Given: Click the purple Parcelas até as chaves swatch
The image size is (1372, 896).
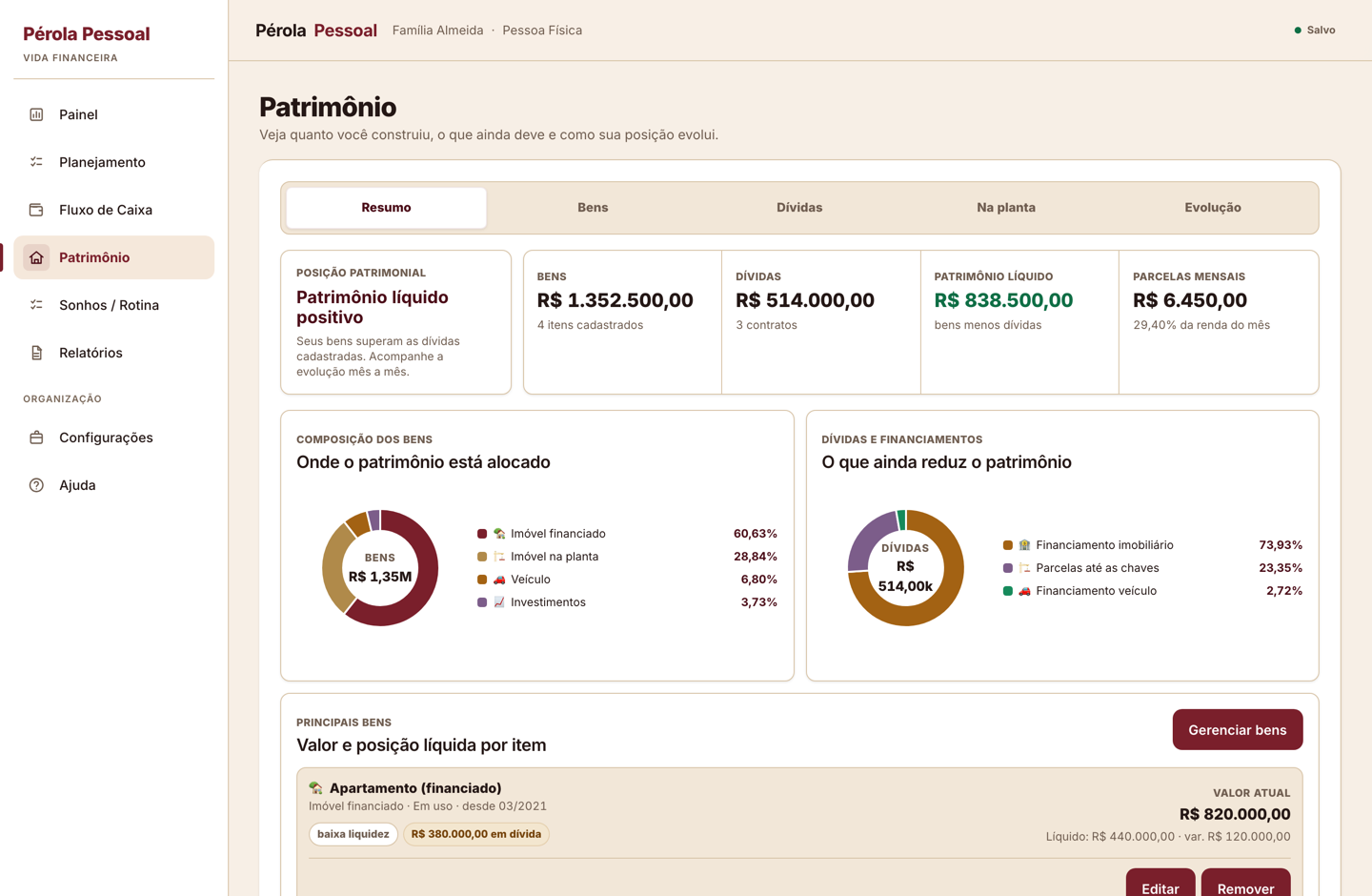Looking at the screenshot, I should tap(1008, 568).
